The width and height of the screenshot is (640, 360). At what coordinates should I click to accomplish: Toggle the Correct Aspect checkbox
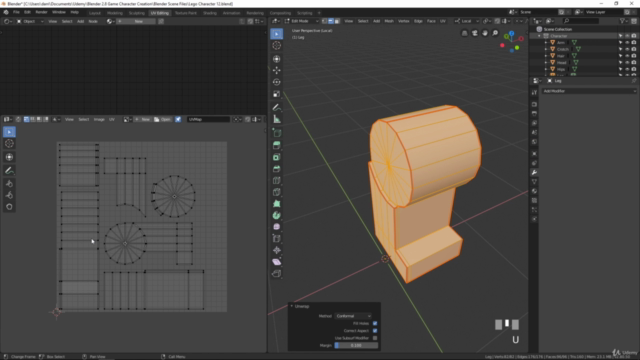pos(375,331)
